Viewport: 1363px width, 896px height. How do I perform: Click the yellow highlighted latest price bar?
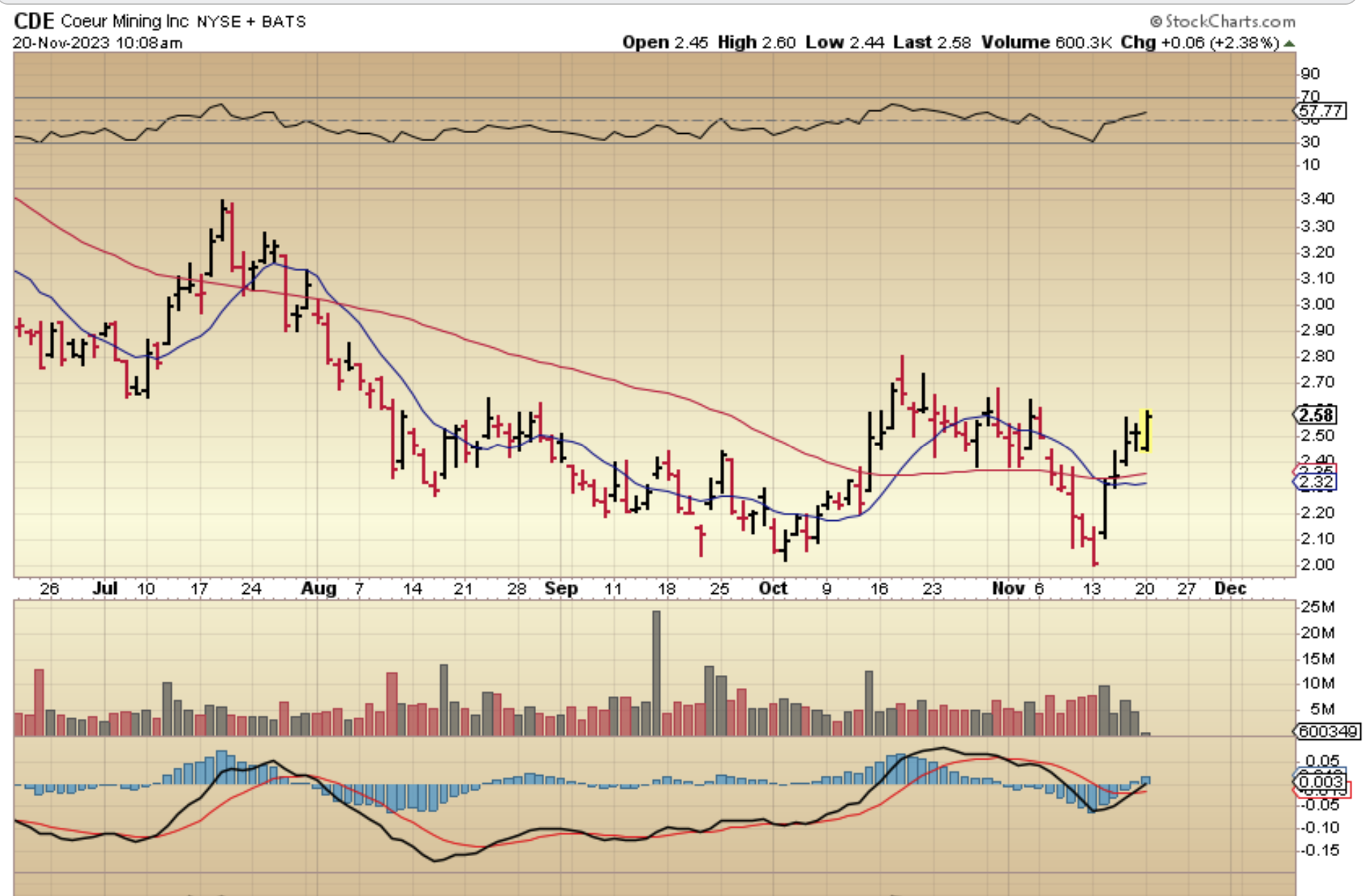[x=1147, y=430]
